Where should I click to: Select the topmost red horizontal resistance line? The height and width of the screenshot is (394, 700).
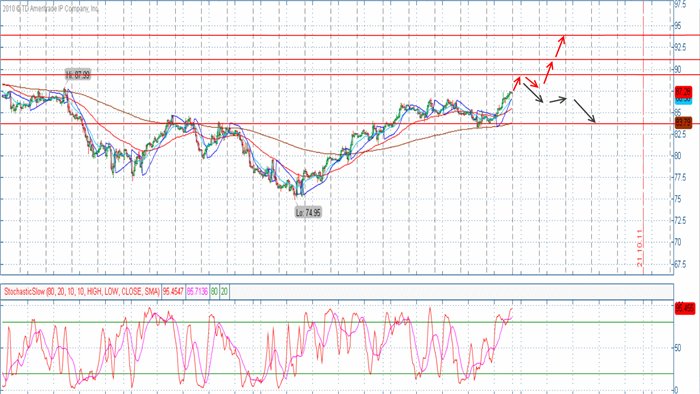[x=337, y=35]
